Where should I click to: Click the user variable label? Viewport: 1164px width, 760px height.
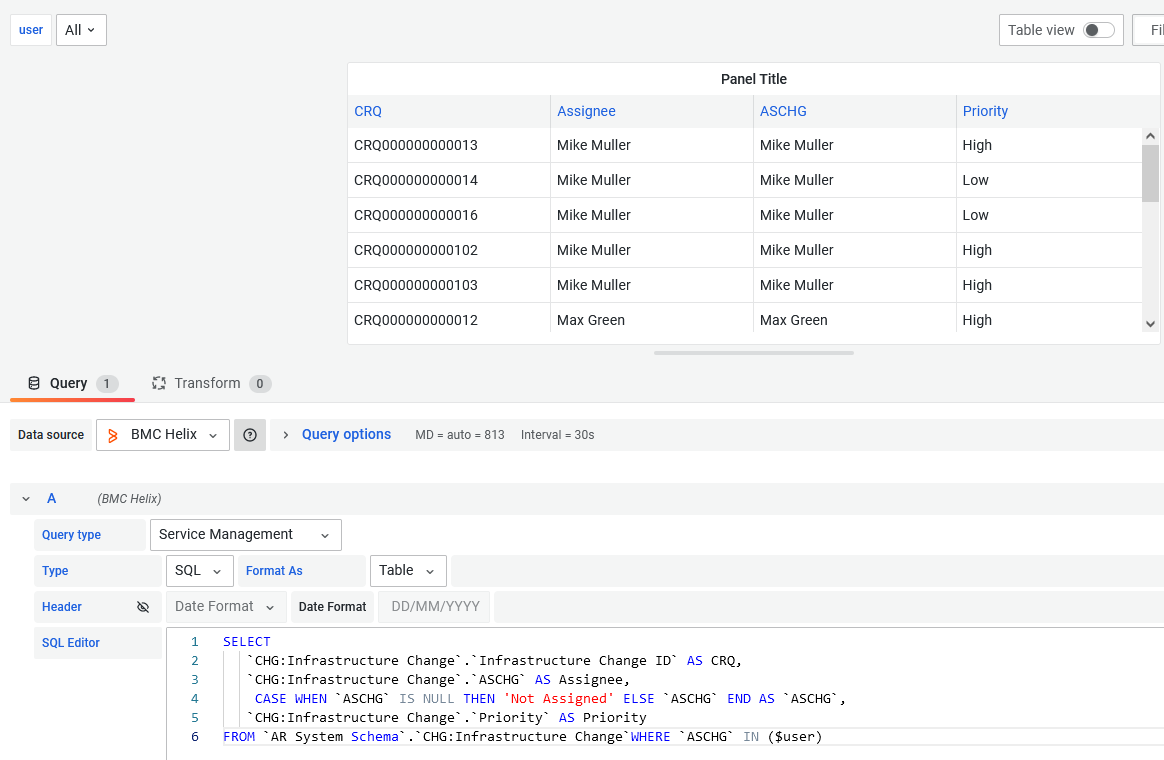point(31,30)
